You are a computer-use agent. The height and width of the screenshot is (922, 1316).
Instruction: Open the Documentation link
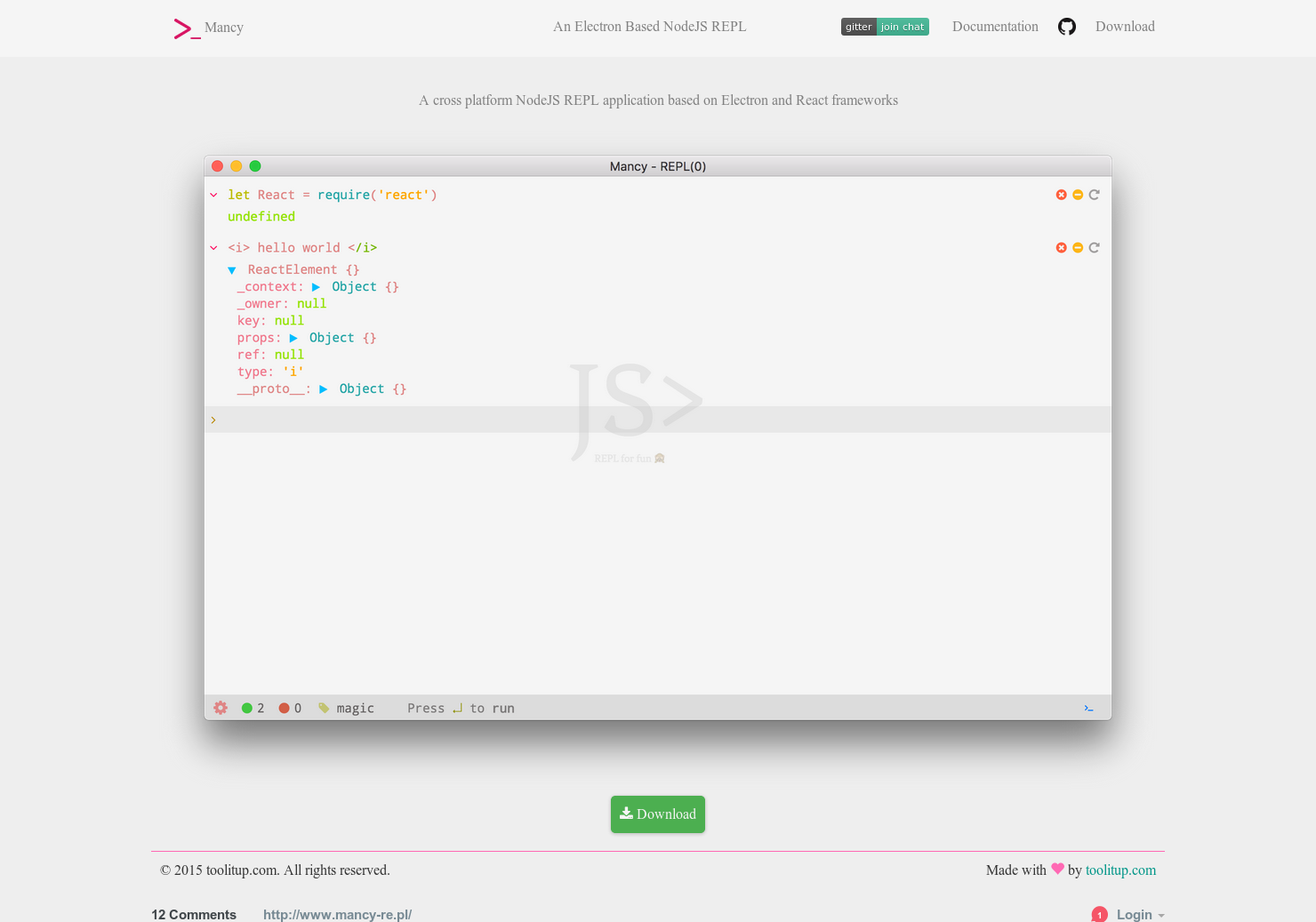(x=995, y=27)
